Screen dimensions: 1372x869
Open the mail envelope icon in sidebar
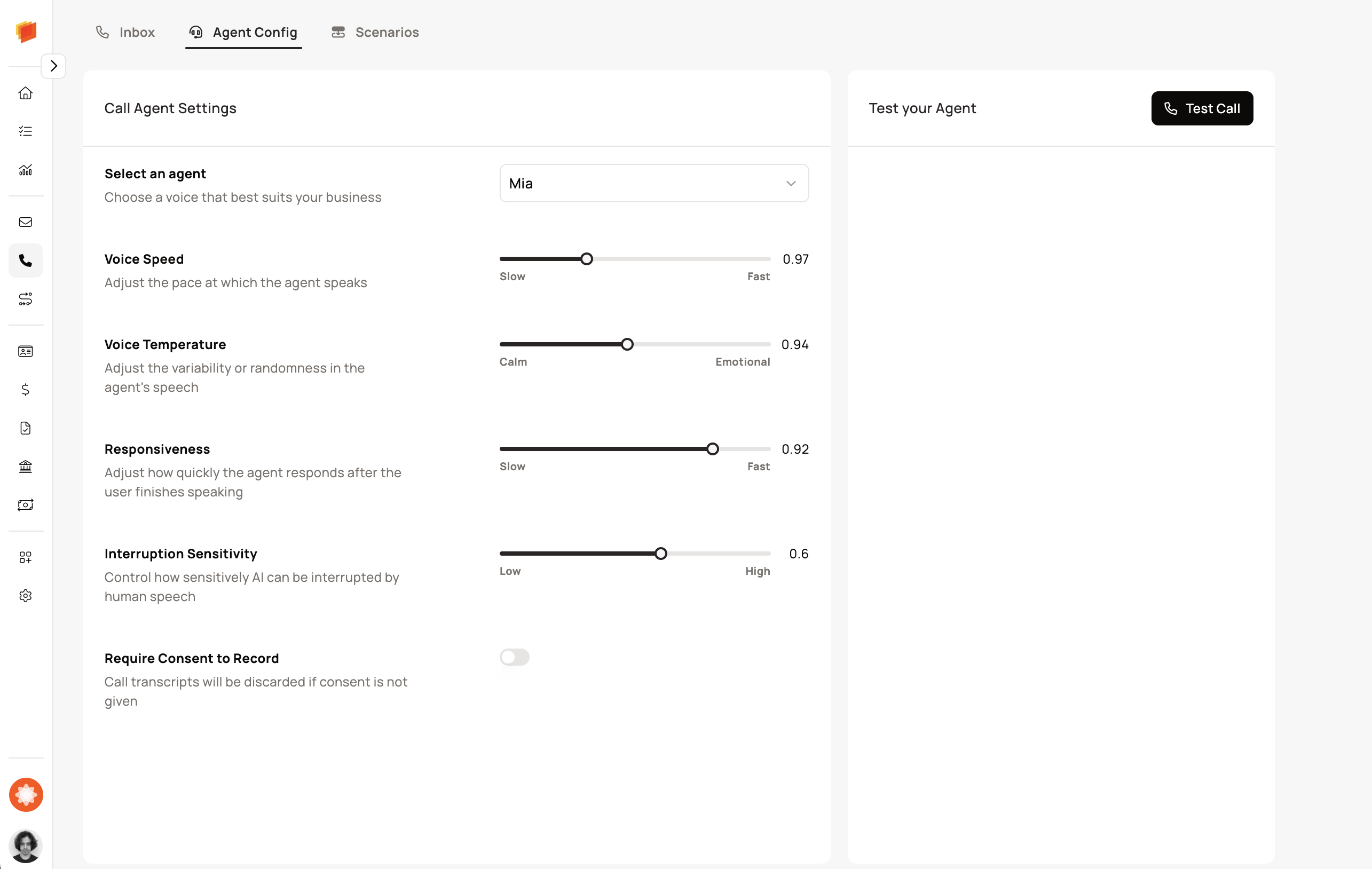click(26, 222)
